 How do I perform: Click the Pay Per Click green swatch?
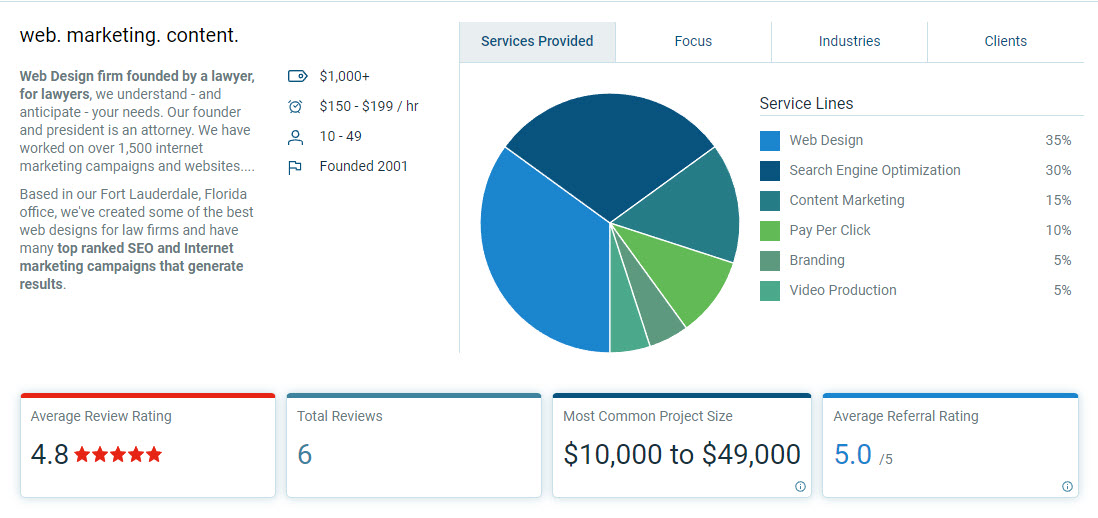click(769, 231)
